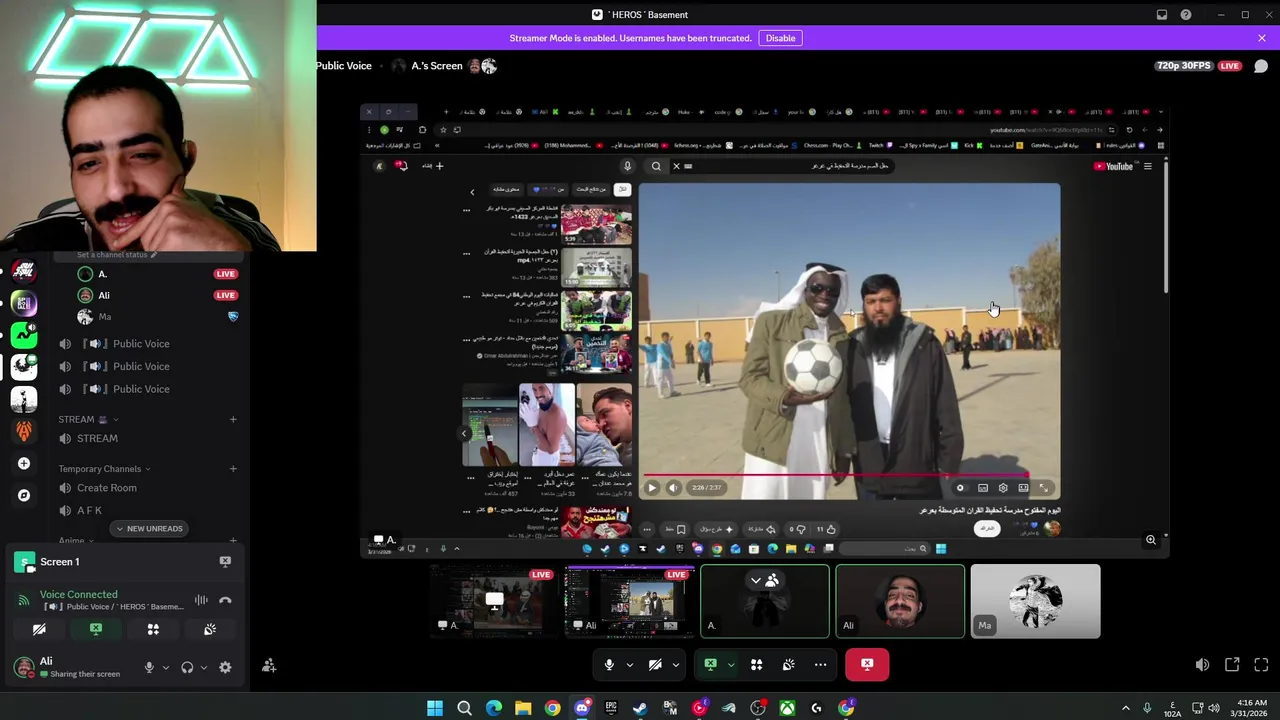
Task: Open soundboard icon in bottom call bar
Action: point(788,664)
